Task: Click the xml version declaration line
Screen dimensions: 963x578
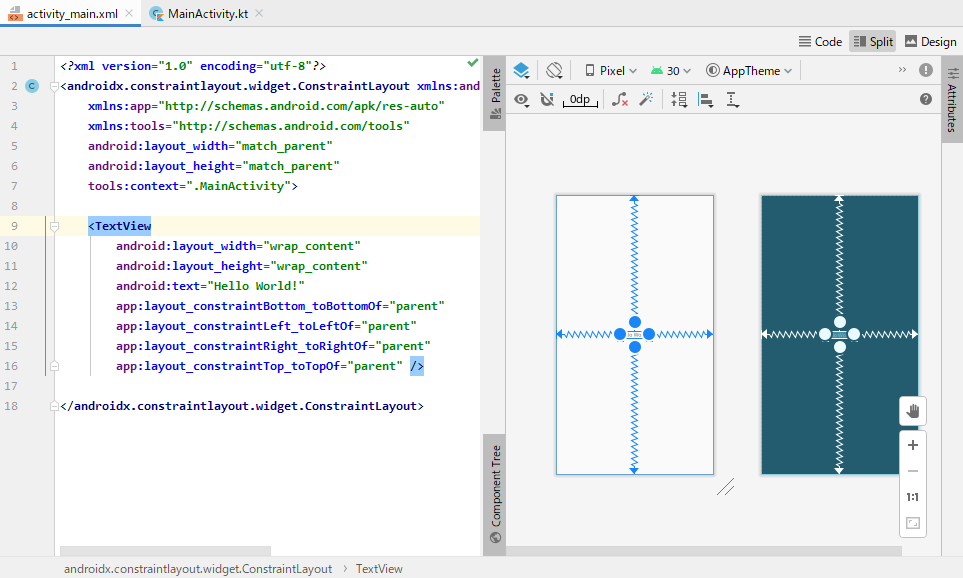Action: (x=193, y=66)
